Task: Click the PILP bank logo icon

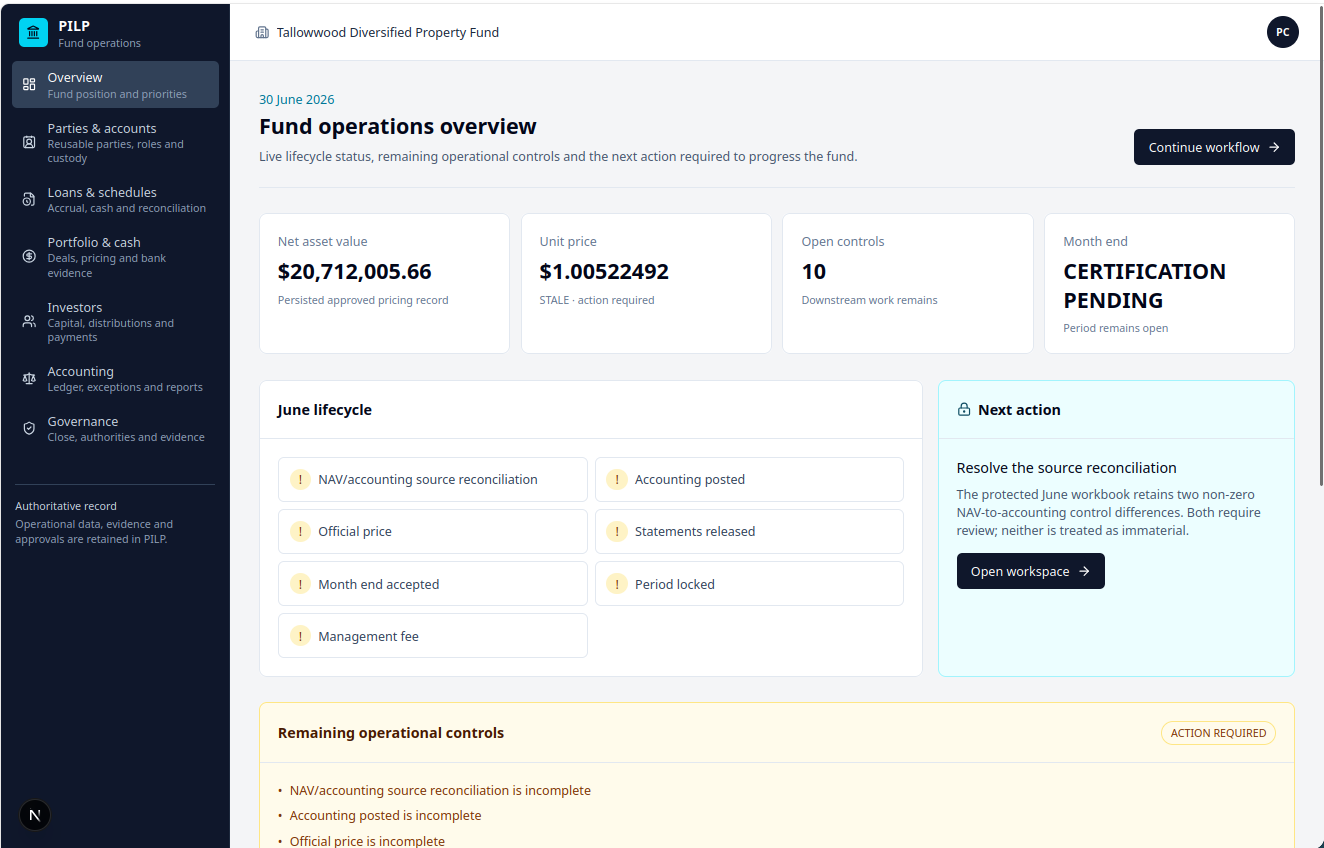Action: tap(33, 33)
